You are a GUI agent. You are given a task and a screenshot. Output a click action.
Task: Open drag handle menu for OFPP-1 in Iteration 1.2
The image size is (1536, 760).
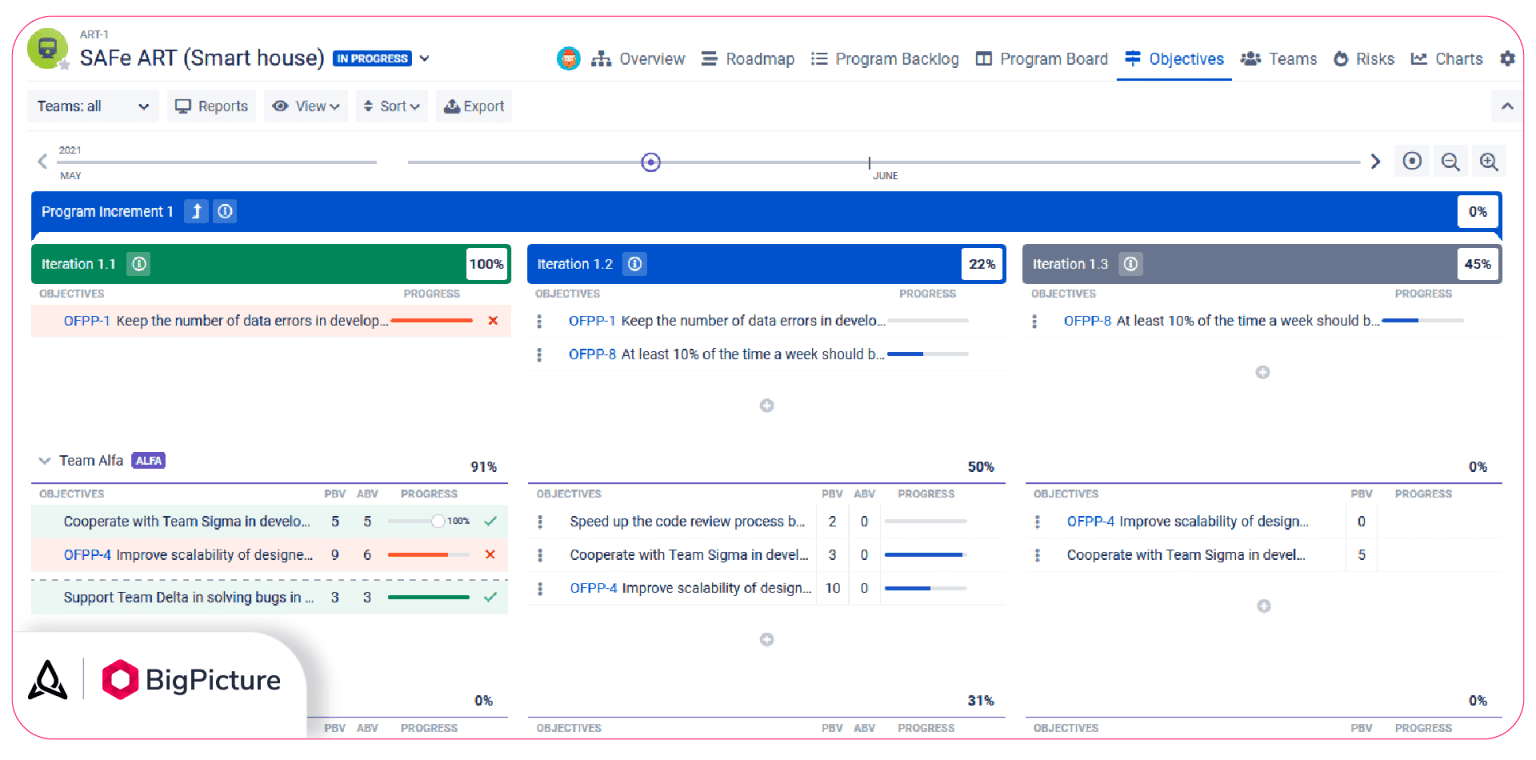[x=540, y=321]
